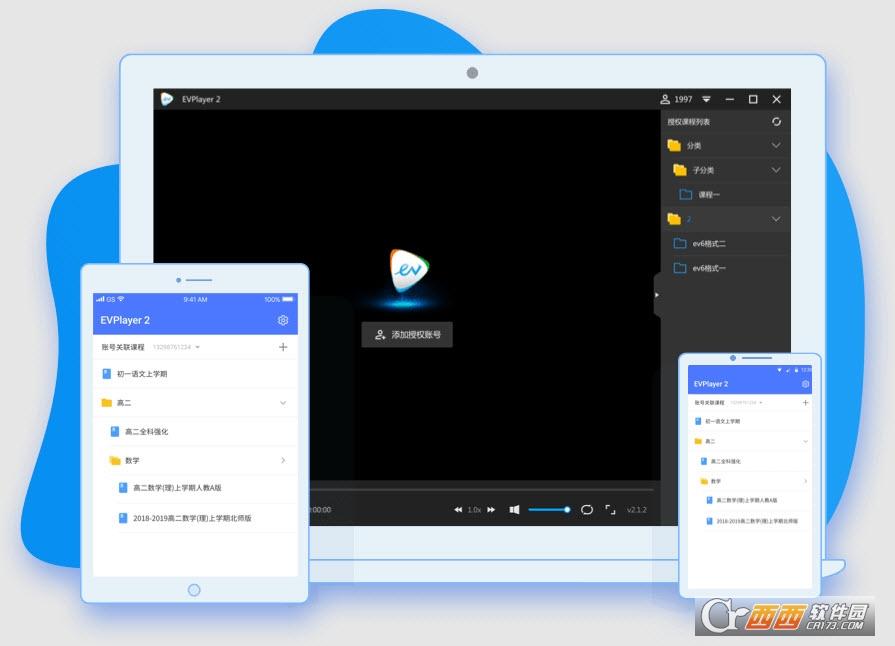Open 初一语文上学期 course on the phone
Screen dimensions: 895x646
[x=749, y=421]
